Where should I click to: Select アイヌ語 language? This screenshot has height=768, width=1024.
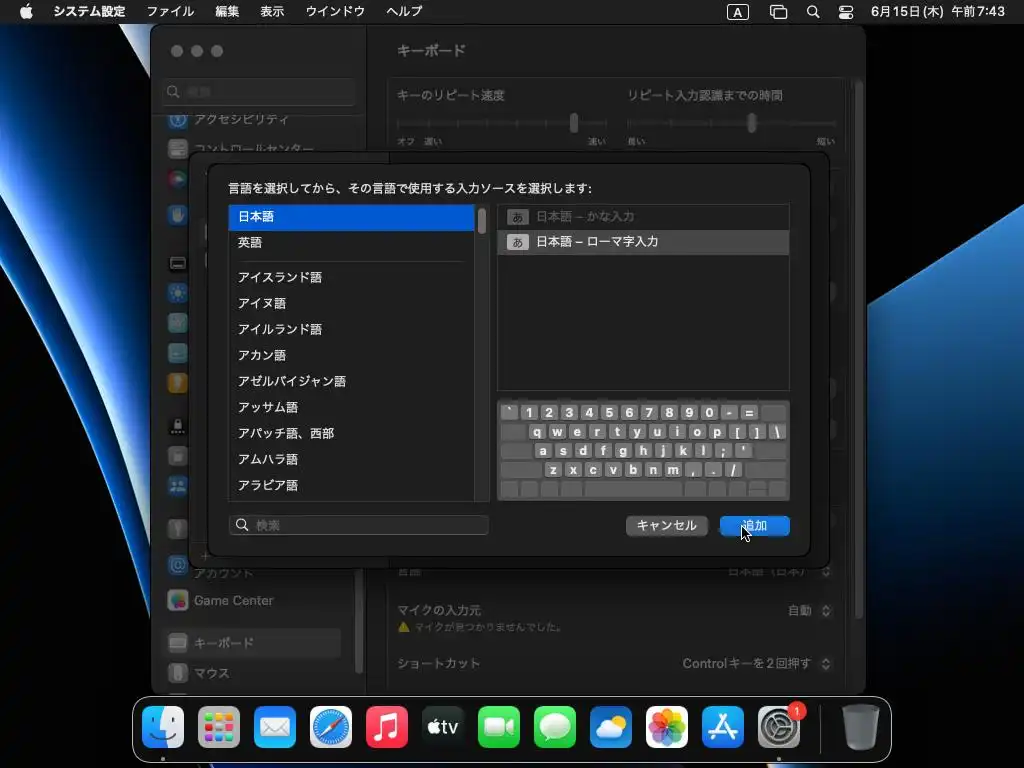click(351, 304)
